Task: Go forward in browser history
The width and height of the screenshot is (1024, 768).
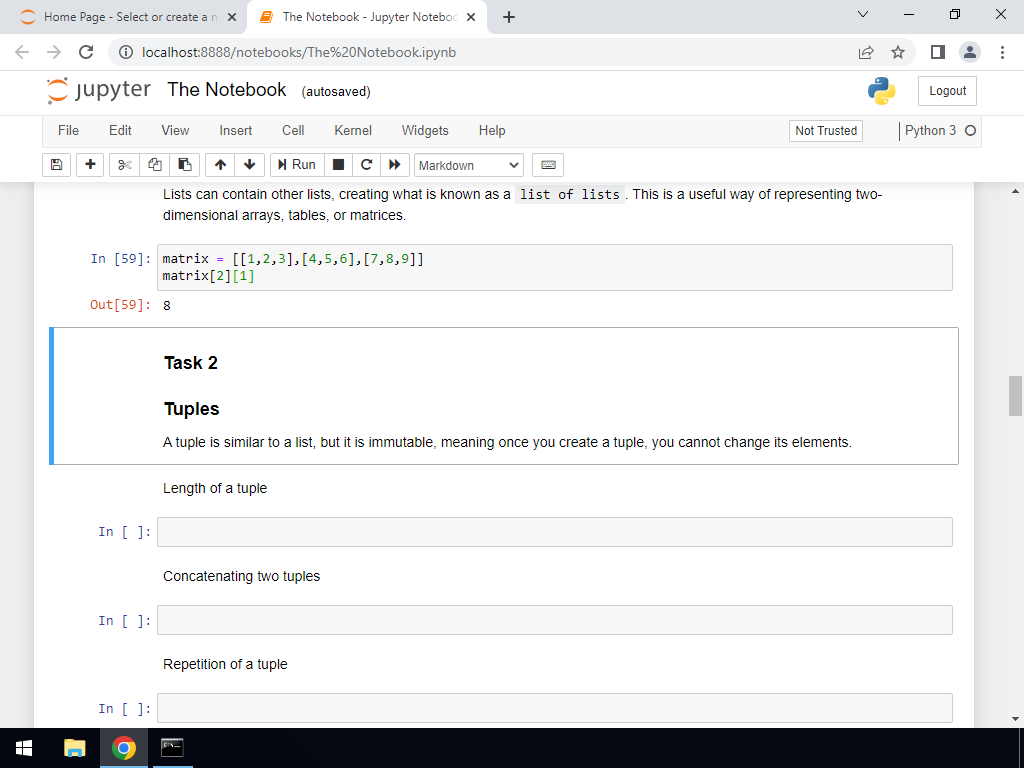Action: tap(54, 52)
